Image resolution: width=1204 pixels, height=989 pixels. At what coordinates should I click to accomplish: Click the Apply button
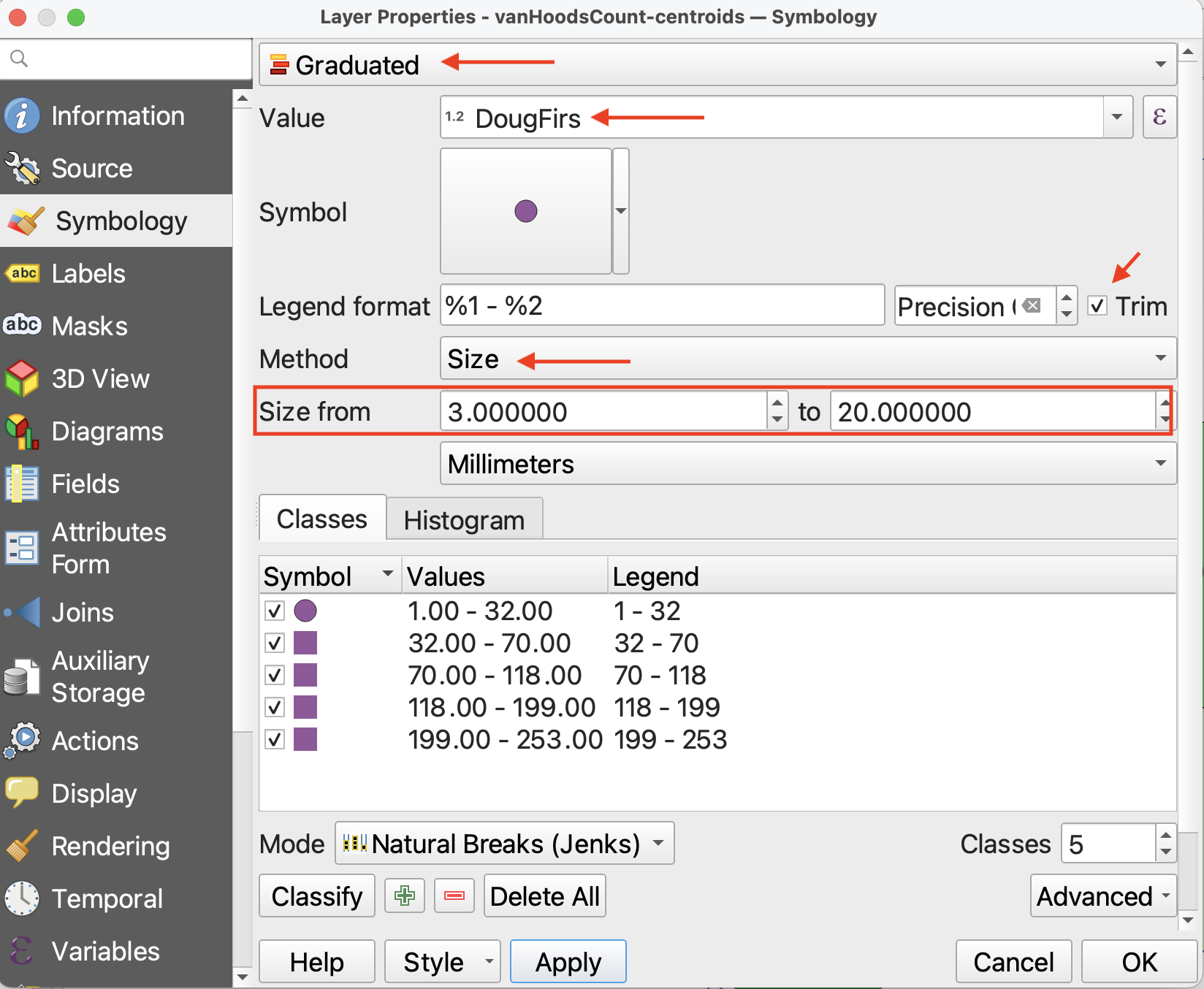click(568, 962)
